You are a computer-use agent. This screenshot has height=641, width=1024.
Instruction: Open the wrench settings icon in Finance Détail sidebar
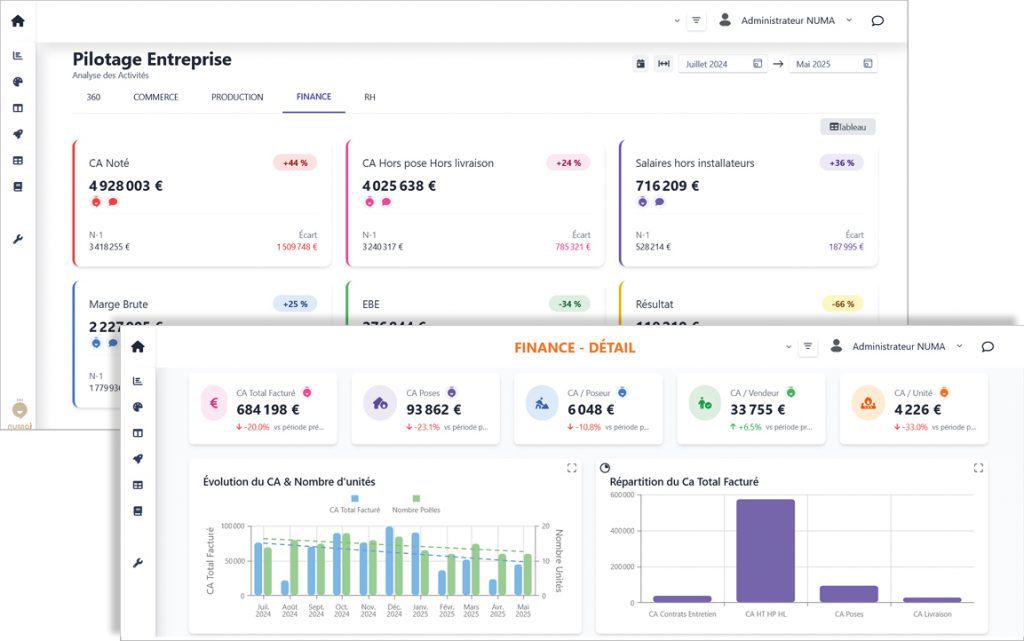click(138, 563)
